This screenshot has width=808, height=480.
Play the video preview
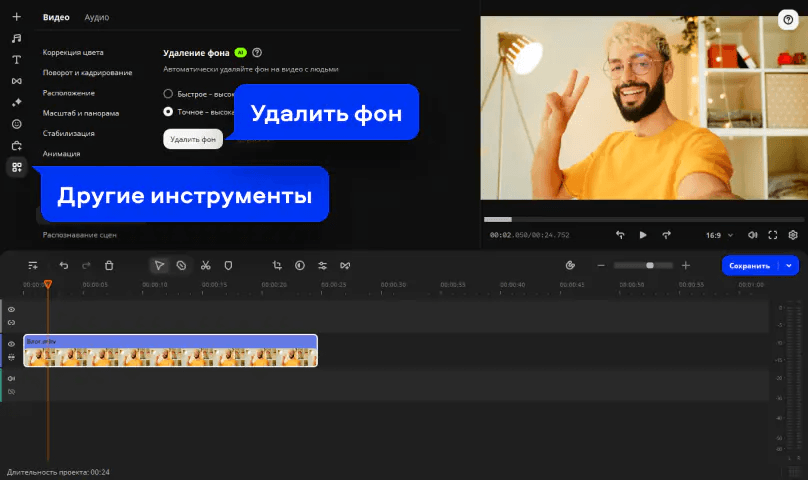(x=643, y=235)
